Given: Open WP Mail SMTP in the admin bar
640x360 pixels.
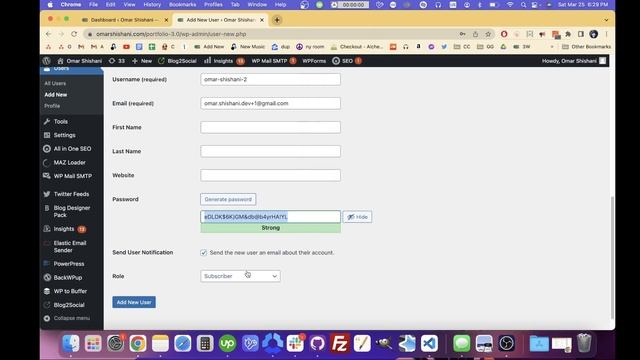Looking at the screenshot, I should pos(273,61).
